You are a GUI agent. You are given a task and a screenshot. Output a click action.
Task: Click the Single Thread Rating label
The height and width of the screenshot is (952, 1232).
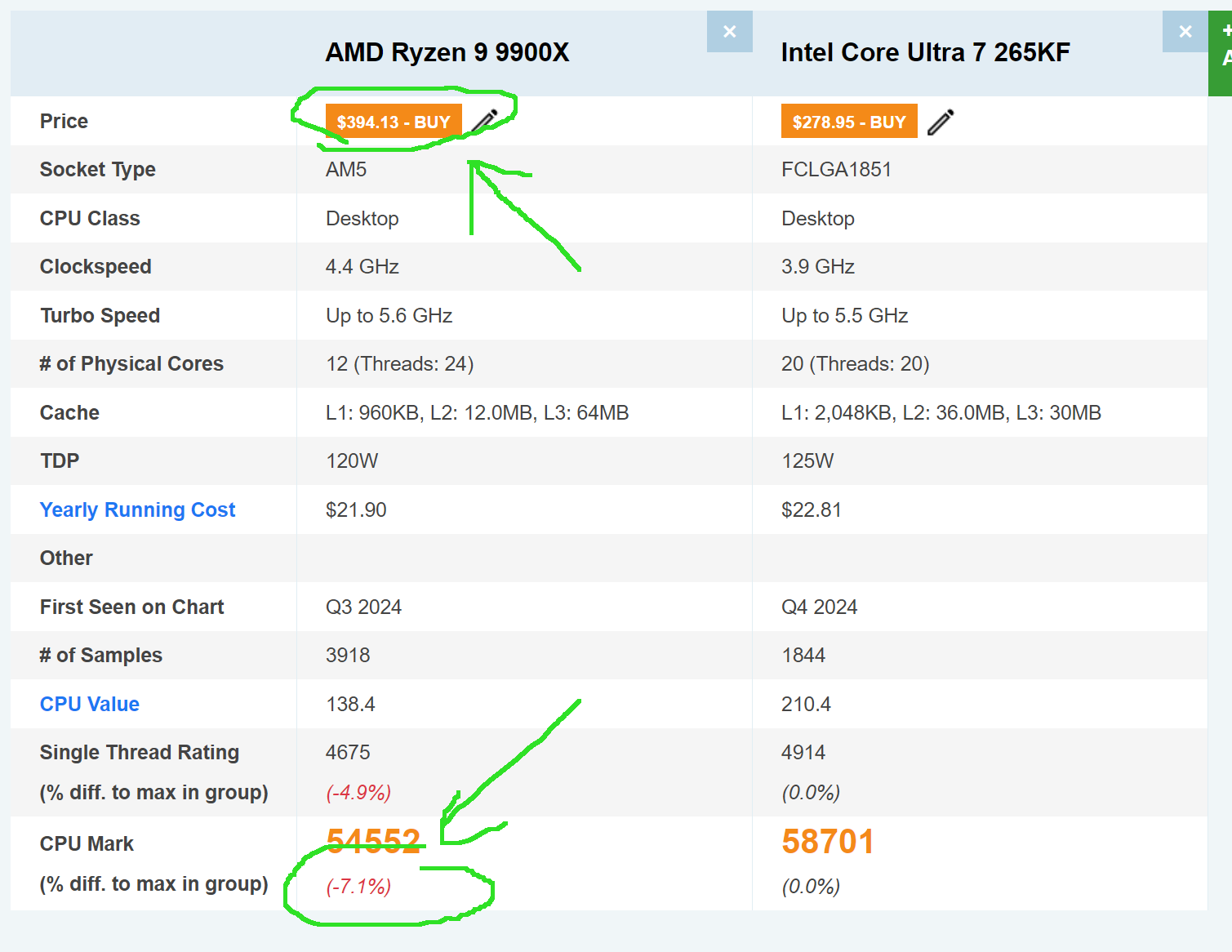140,753
